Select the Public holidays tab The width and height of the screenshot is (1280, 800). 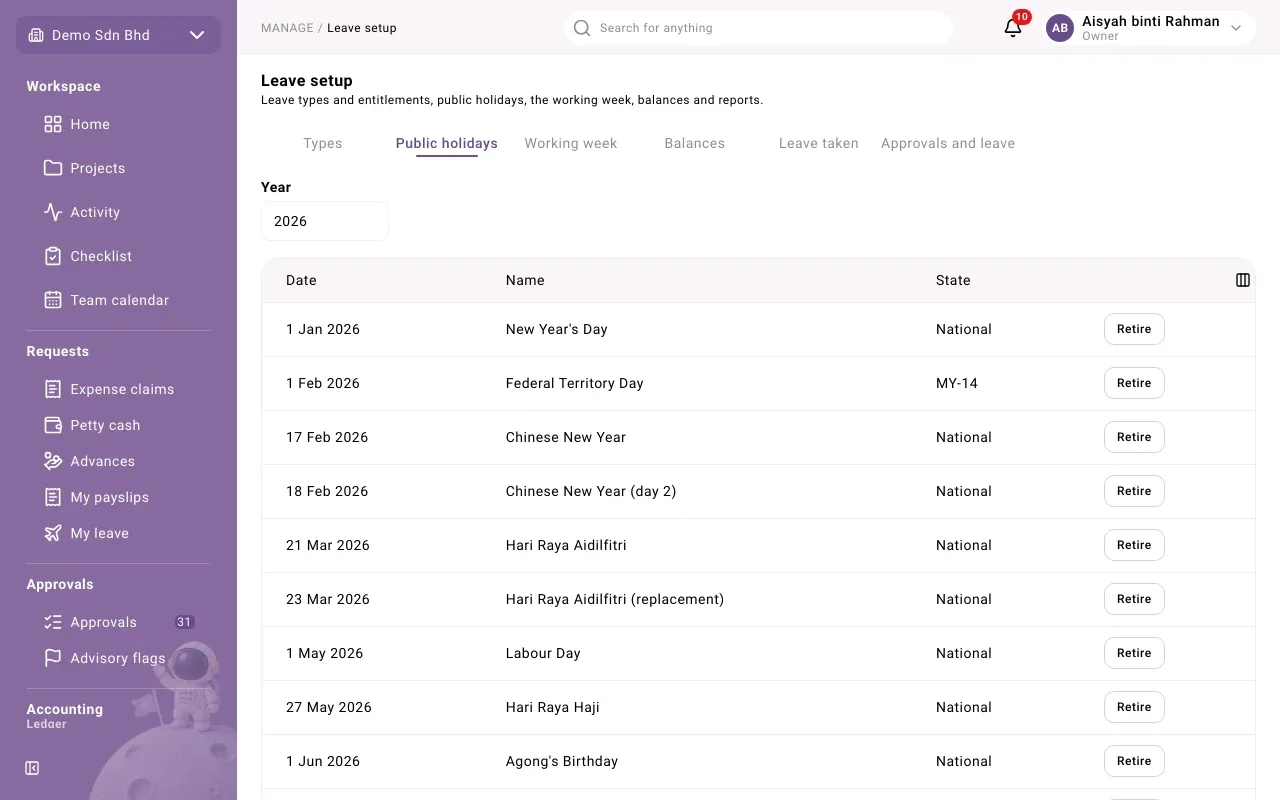pyautogui.click(x=447, y=143)
